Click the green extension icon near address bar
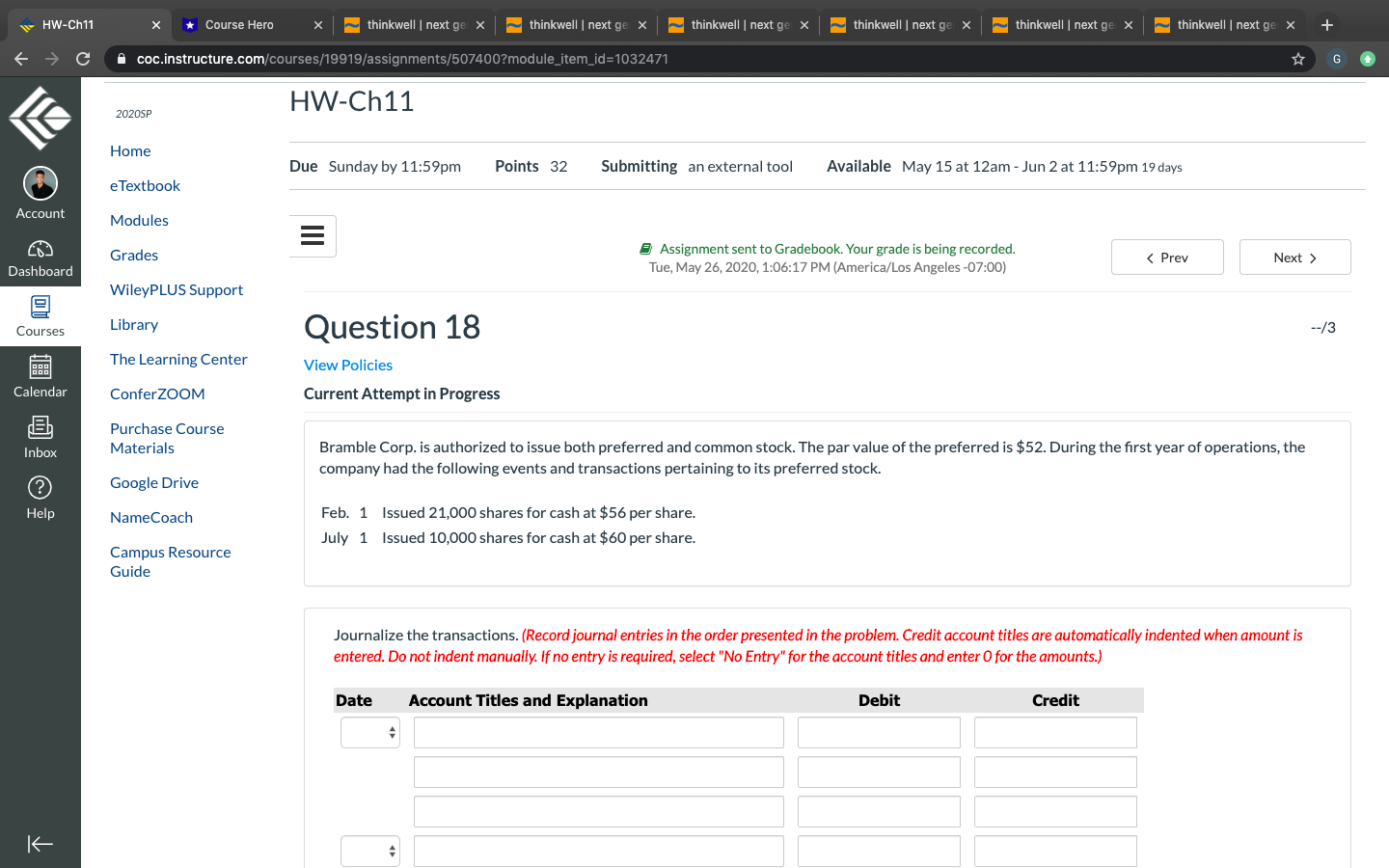1389x868 pixels. (x=1367, y=59)
